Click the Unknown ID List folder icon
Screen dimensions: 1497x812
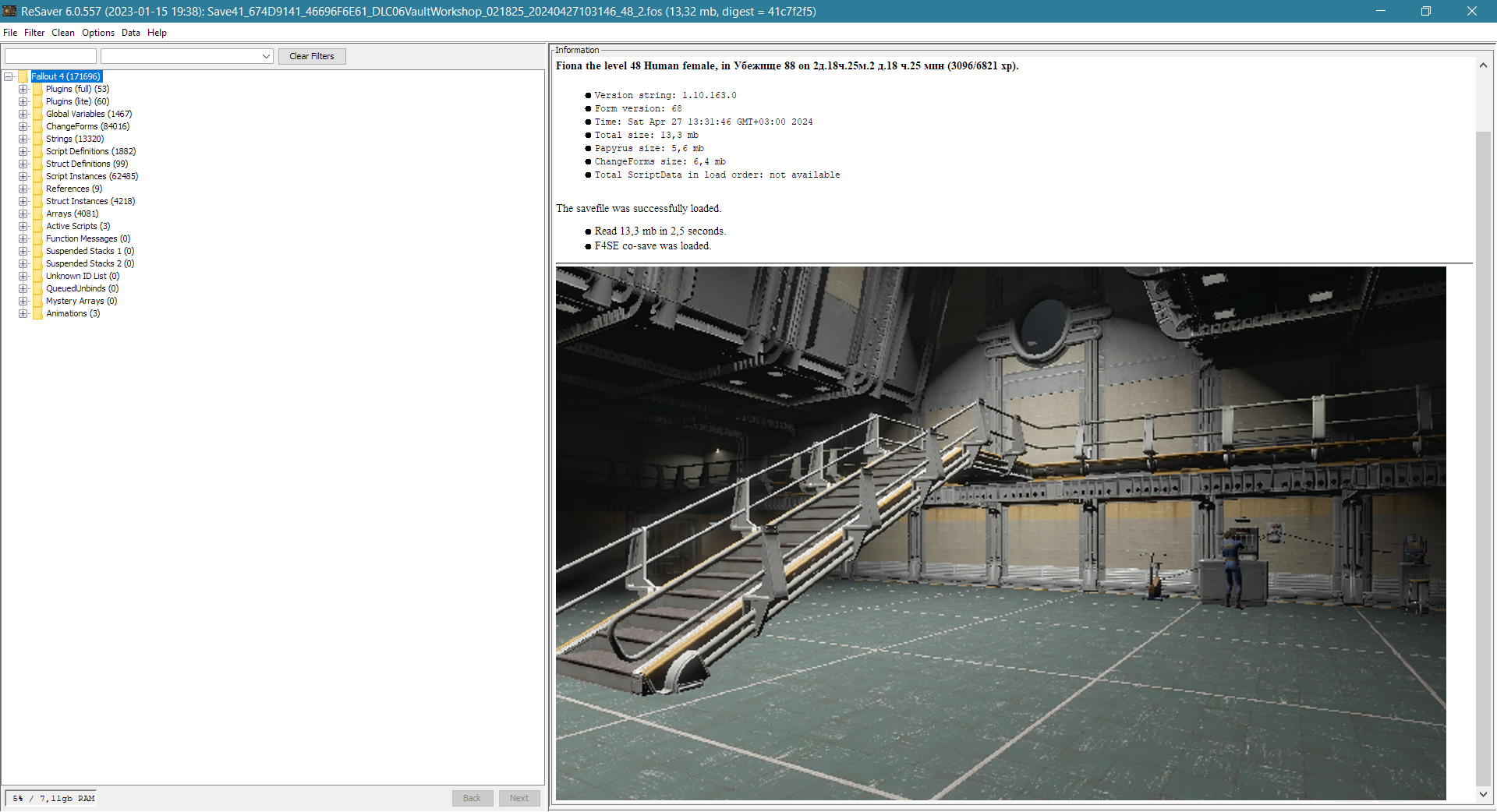(x=37, y=276)
